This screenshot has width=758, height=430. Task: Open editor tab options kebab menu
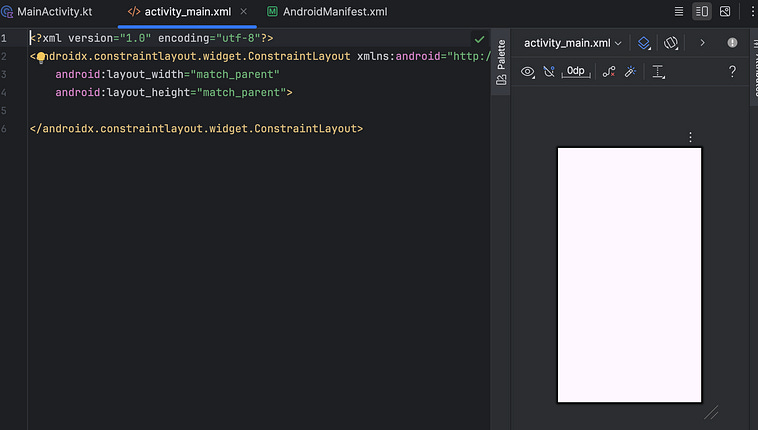(x=752, y=12)
